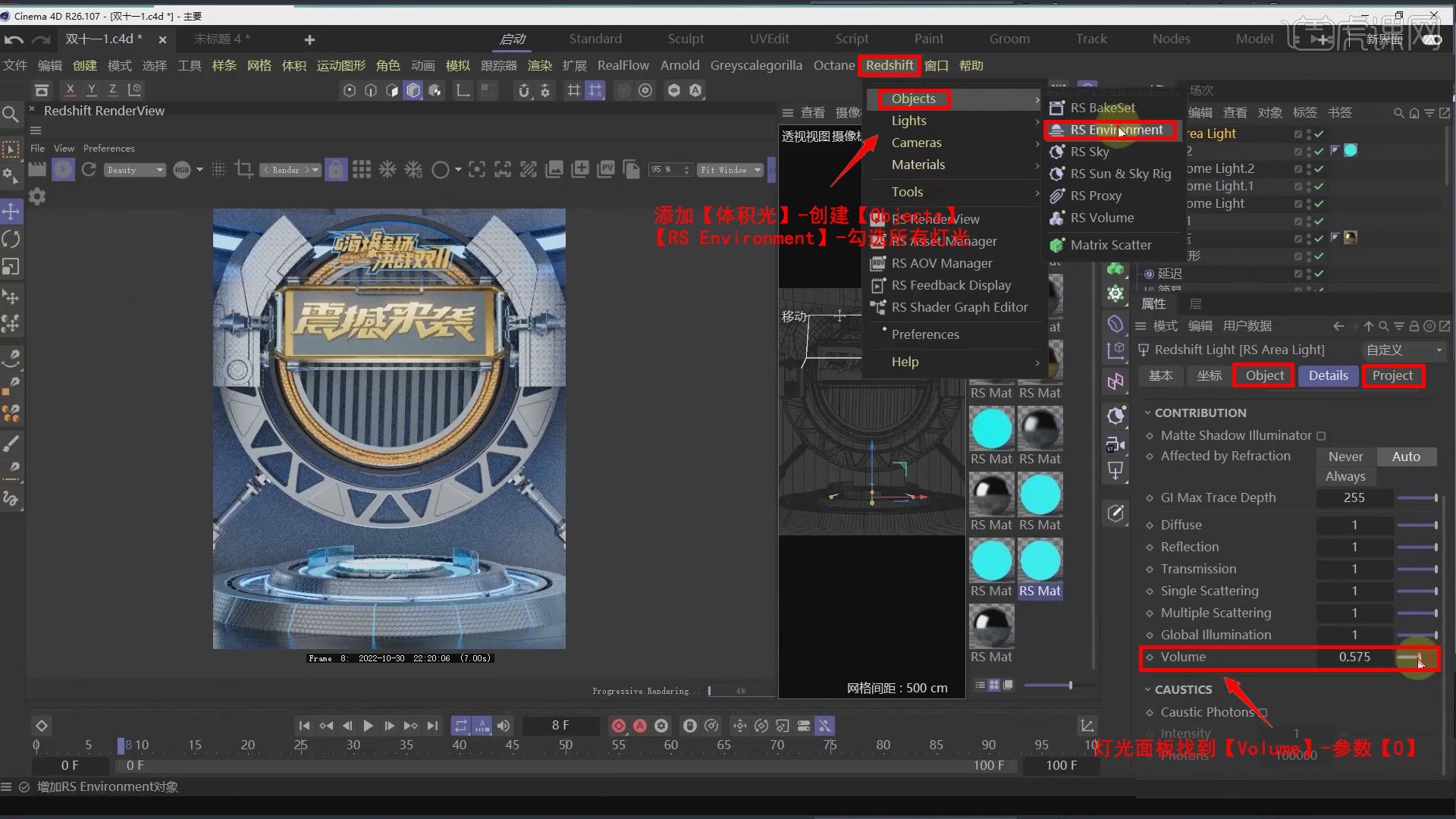Enable the Caustic Photons checkbox

[1263, 712]
